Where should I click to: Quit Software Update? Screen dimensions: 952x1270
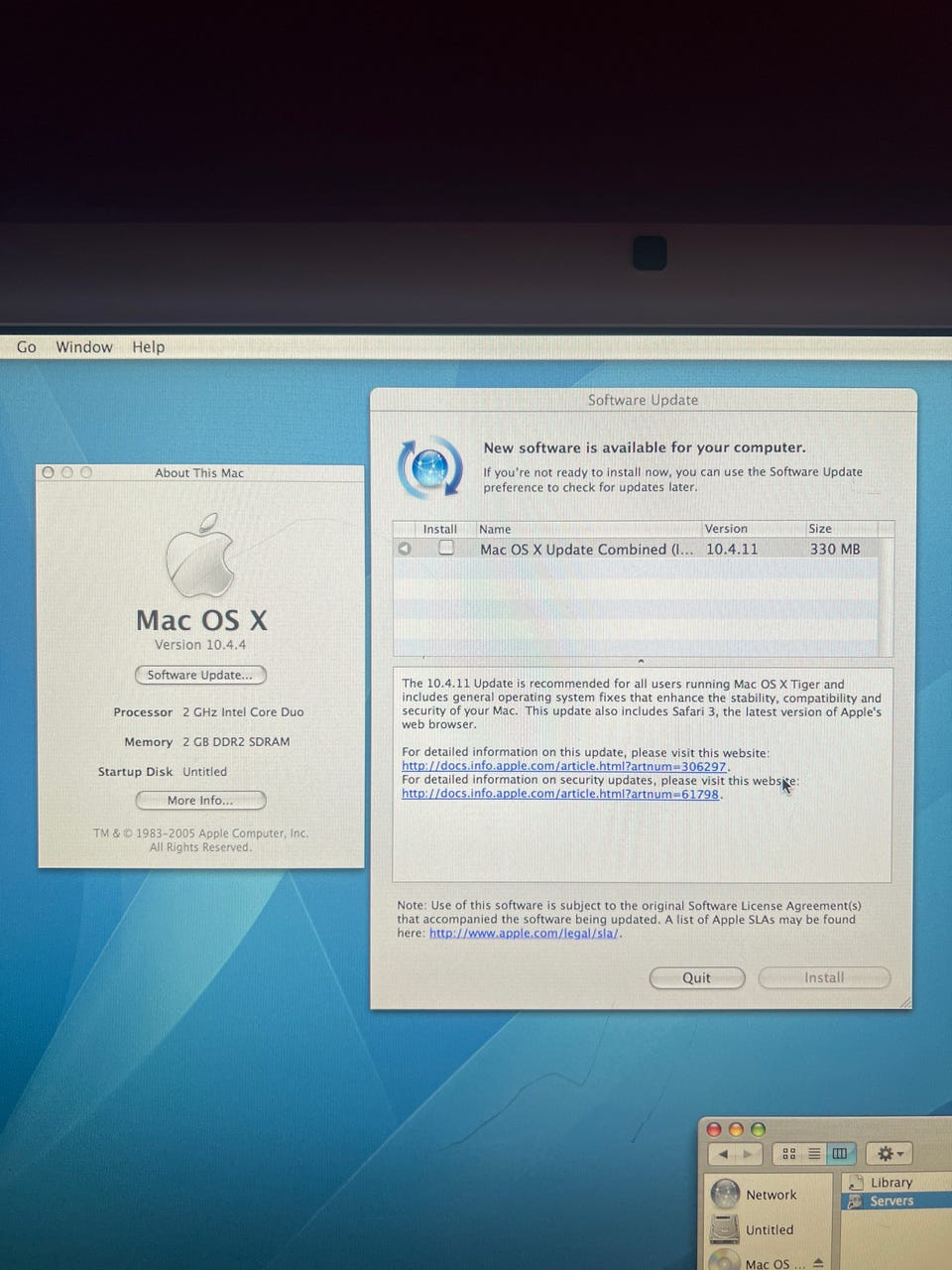696,977
